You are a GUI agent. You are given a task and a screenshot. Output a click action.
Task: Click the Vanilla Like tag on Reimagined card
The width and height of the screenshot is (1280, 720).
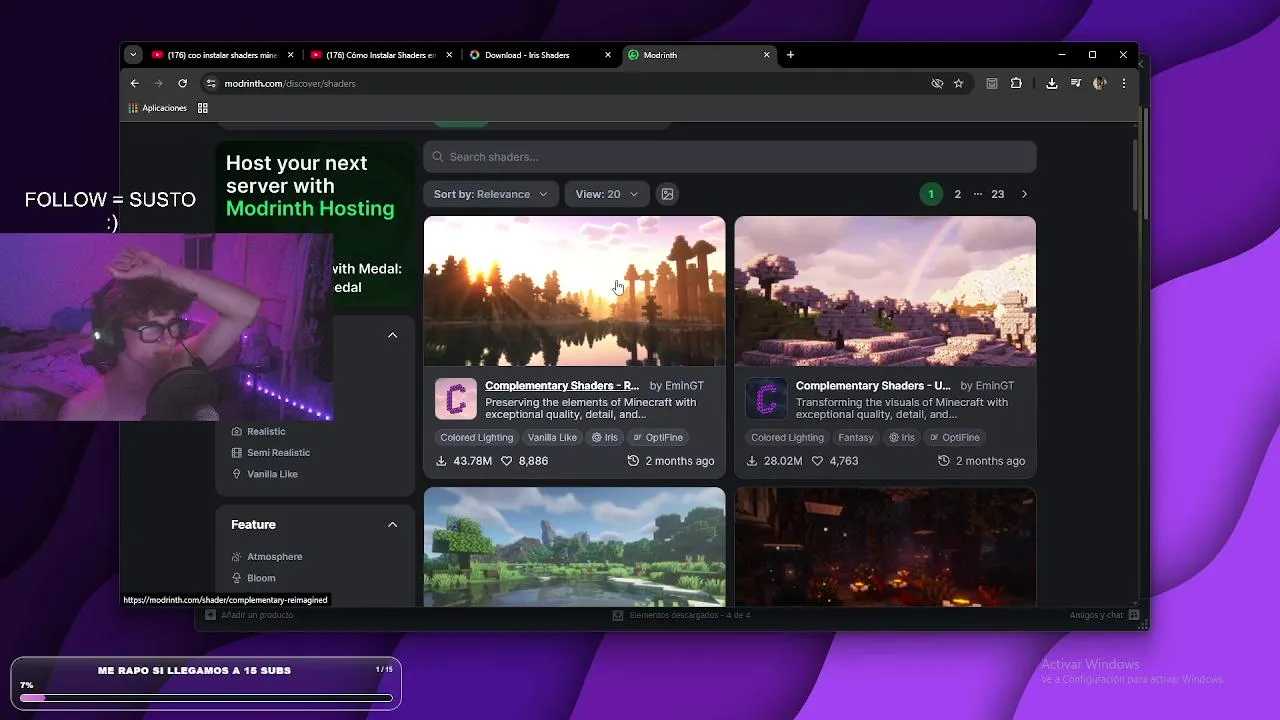pos(552,437)
